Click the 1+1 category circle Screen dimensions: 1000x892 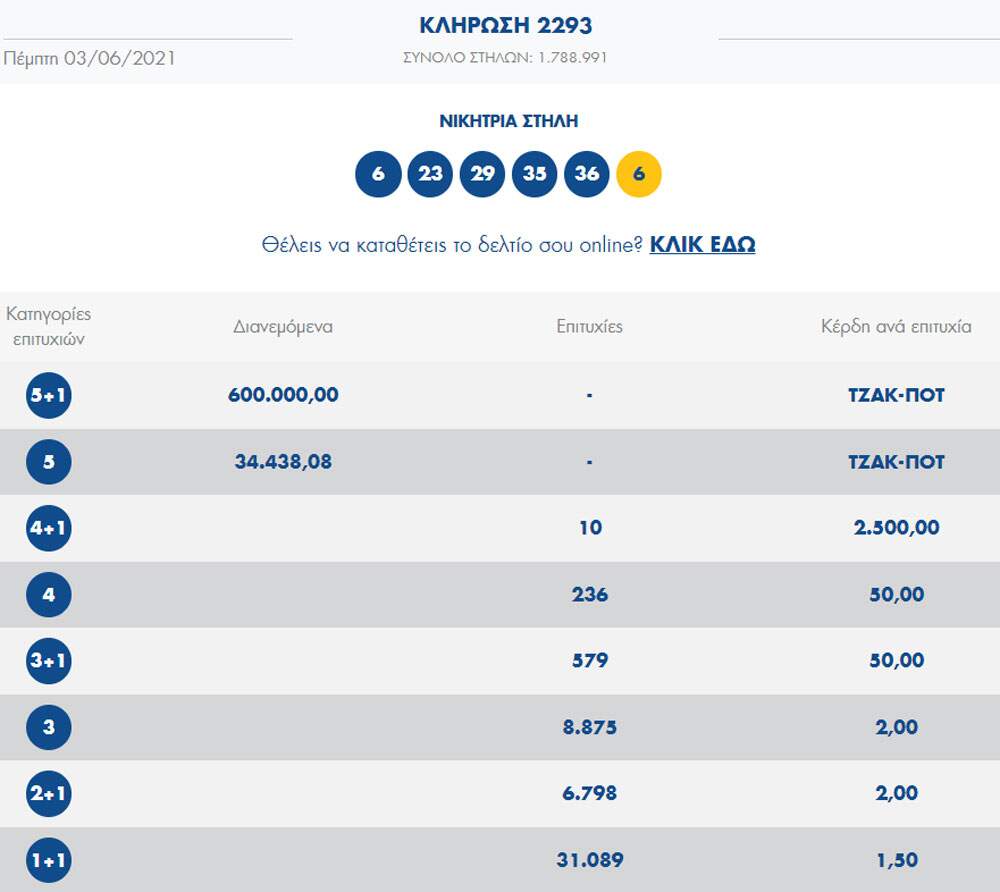pos(49,860)
